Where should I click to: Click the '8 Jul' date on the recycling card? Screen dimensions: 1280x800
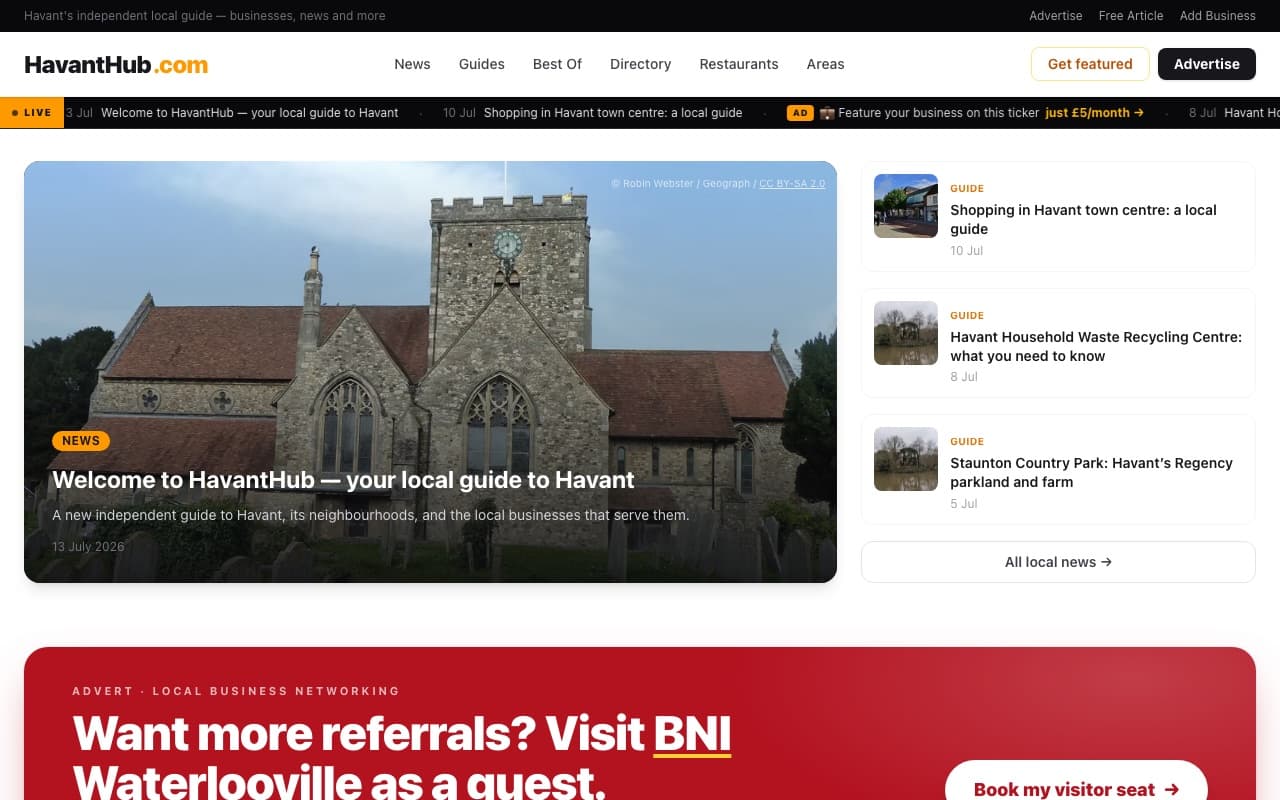click(x=964, y=377)
